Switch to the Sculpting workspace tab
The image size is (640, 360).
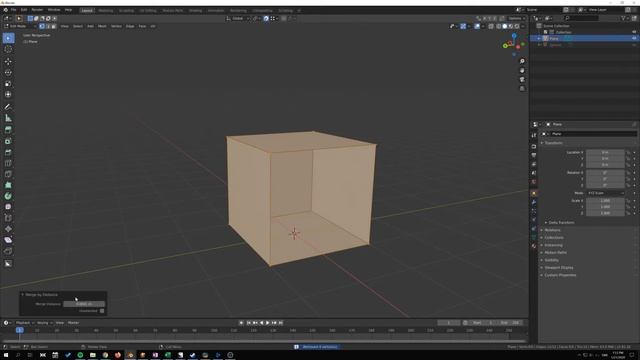pos(127,11)
